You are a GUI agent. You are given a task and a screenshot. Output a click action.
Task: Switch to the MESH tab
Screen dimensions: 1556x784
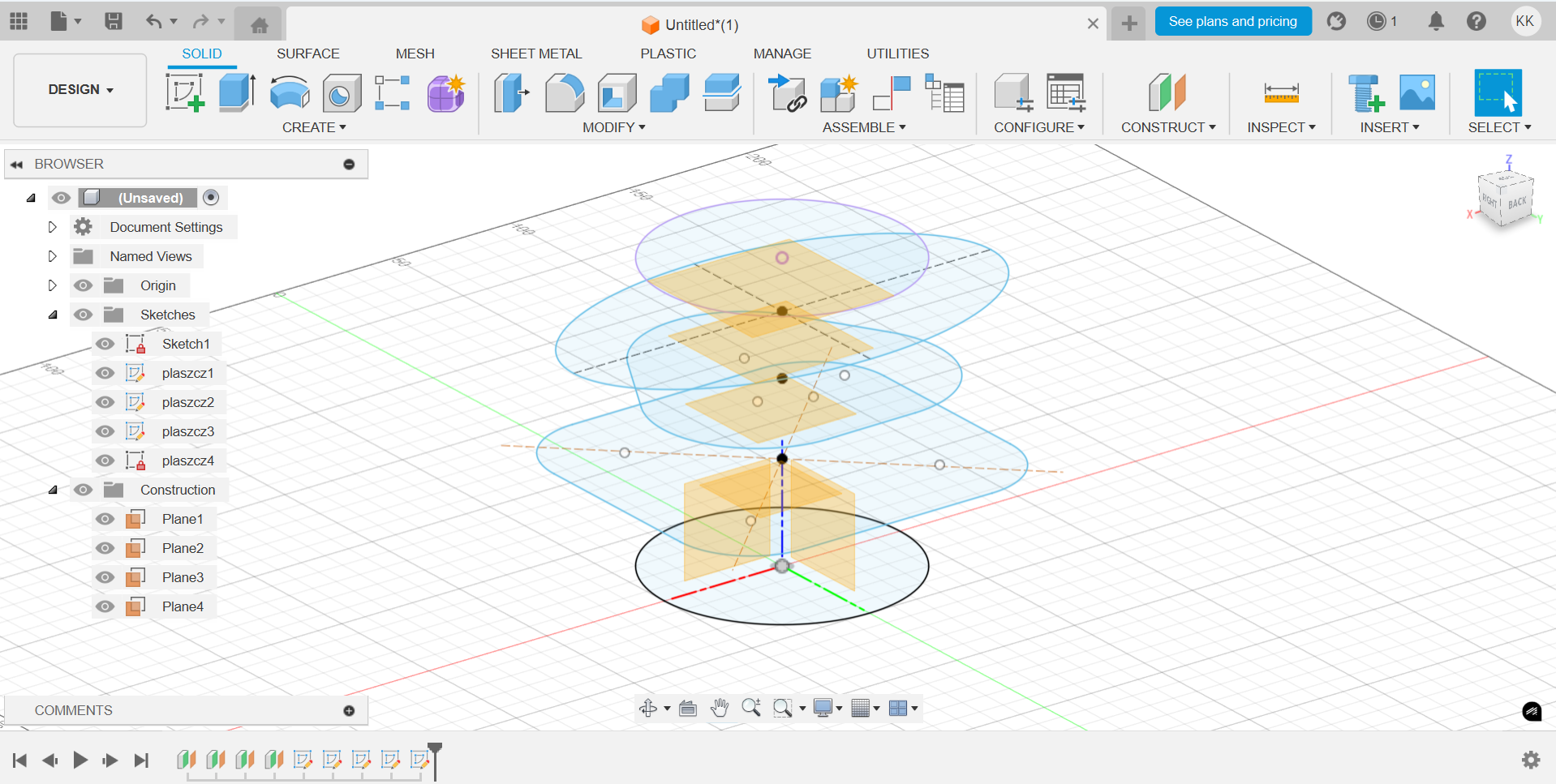tap(415, 54)
